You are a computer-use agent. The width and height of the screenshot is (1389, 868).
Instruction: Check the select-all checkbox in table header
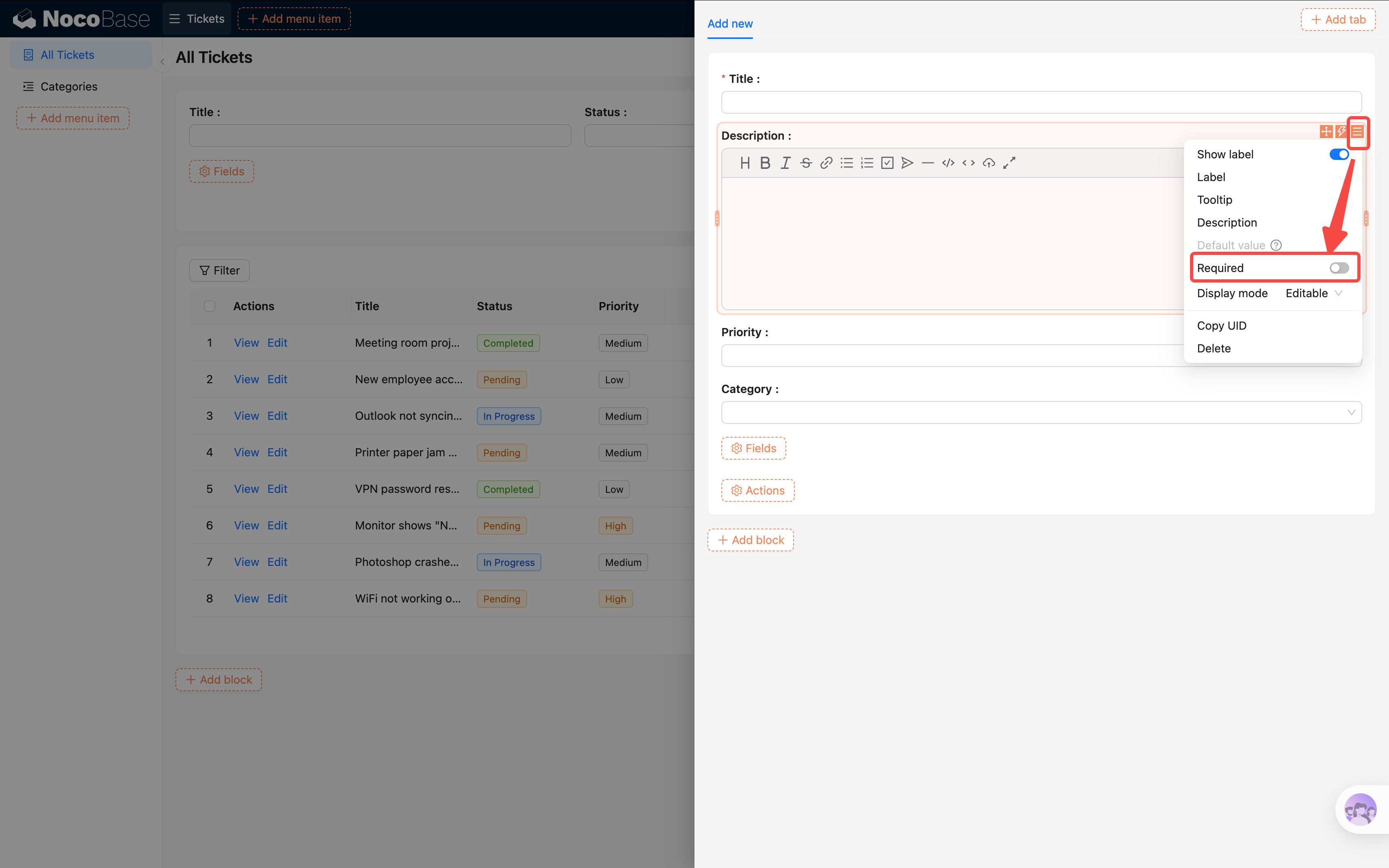210,306
